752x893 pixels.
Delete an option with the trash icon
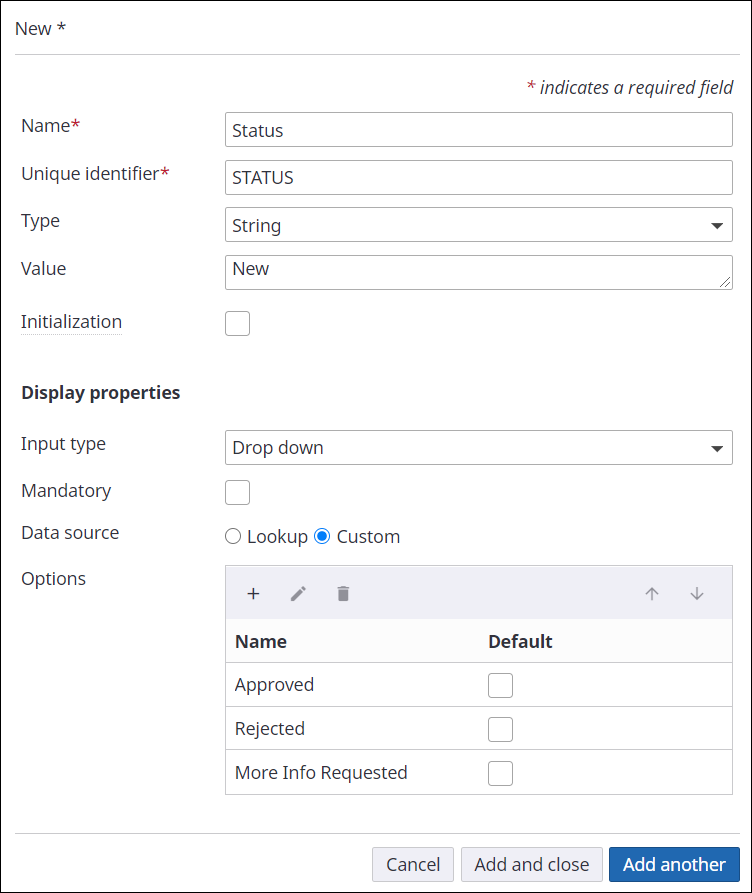[x=343, y=593]
